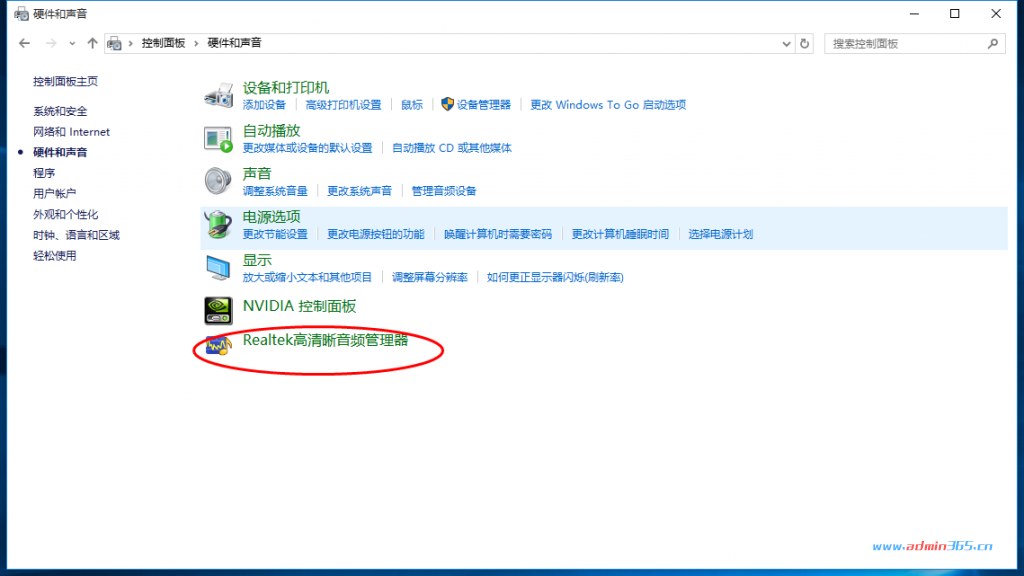Image resolution: width=1024 pixels, height=576 pixels.
Task: Select 时钟、语言和区域 in sidebar
Action: tap(76, 235)
